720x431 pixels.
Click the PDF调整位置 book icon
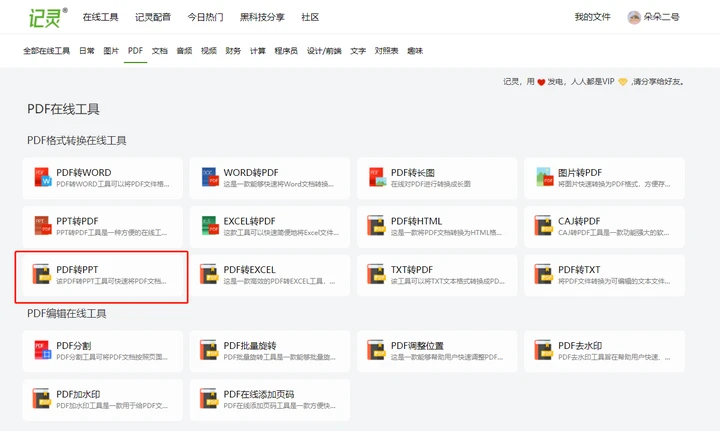[x=376, y=351]
